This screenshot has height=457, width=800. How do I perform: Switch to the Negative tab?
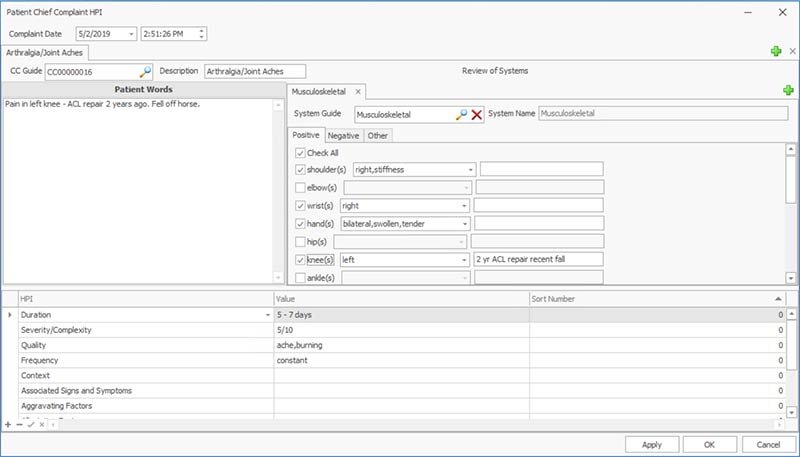344,136
